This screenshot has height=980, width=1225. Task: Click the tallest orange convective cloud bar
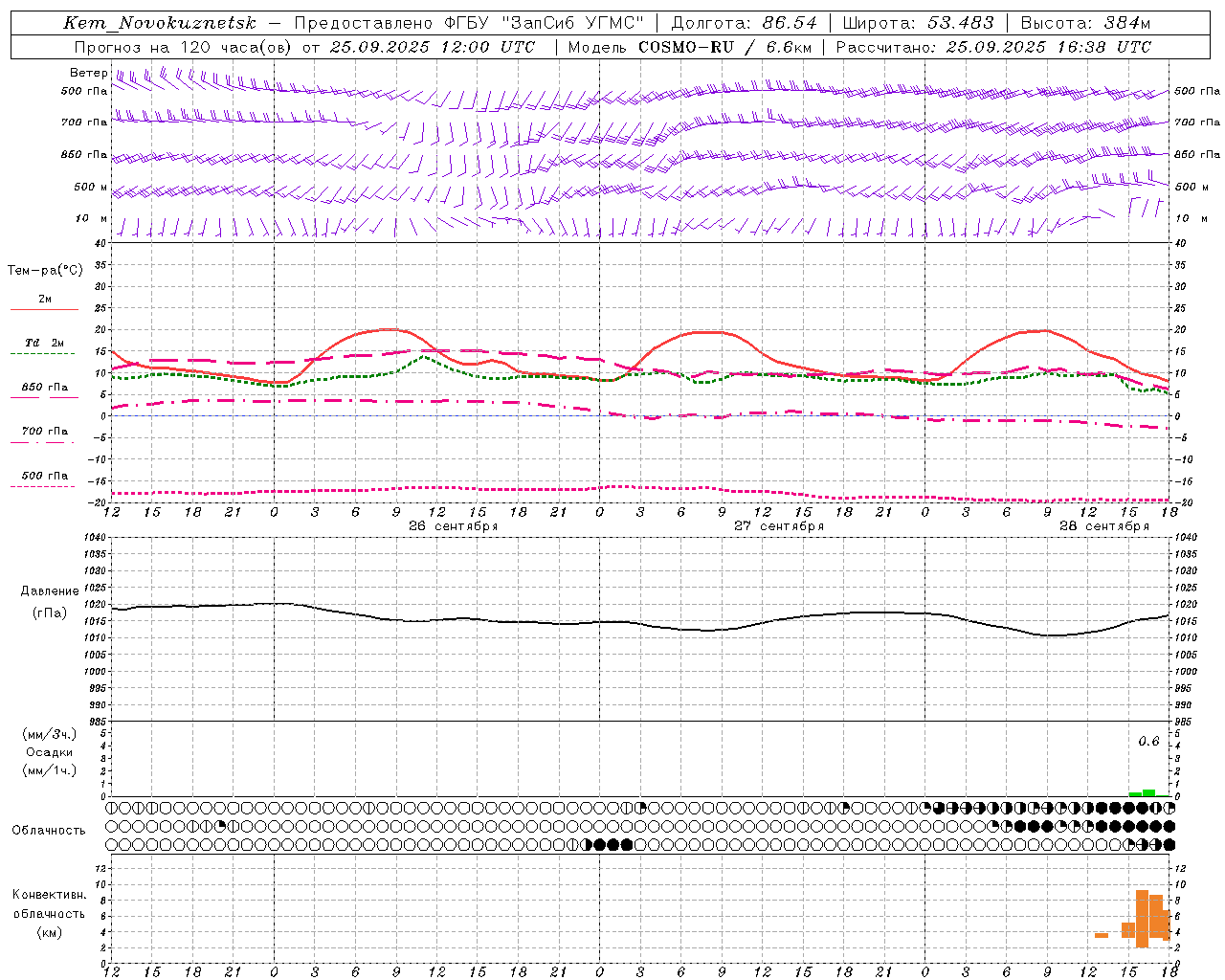1142,919
